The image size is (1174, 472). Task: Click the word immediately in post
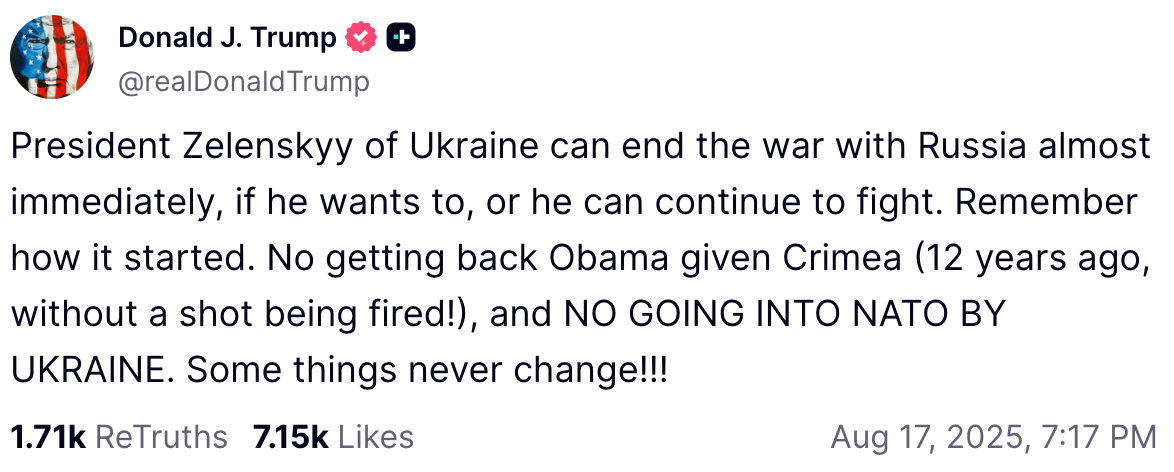coord(109,203)
